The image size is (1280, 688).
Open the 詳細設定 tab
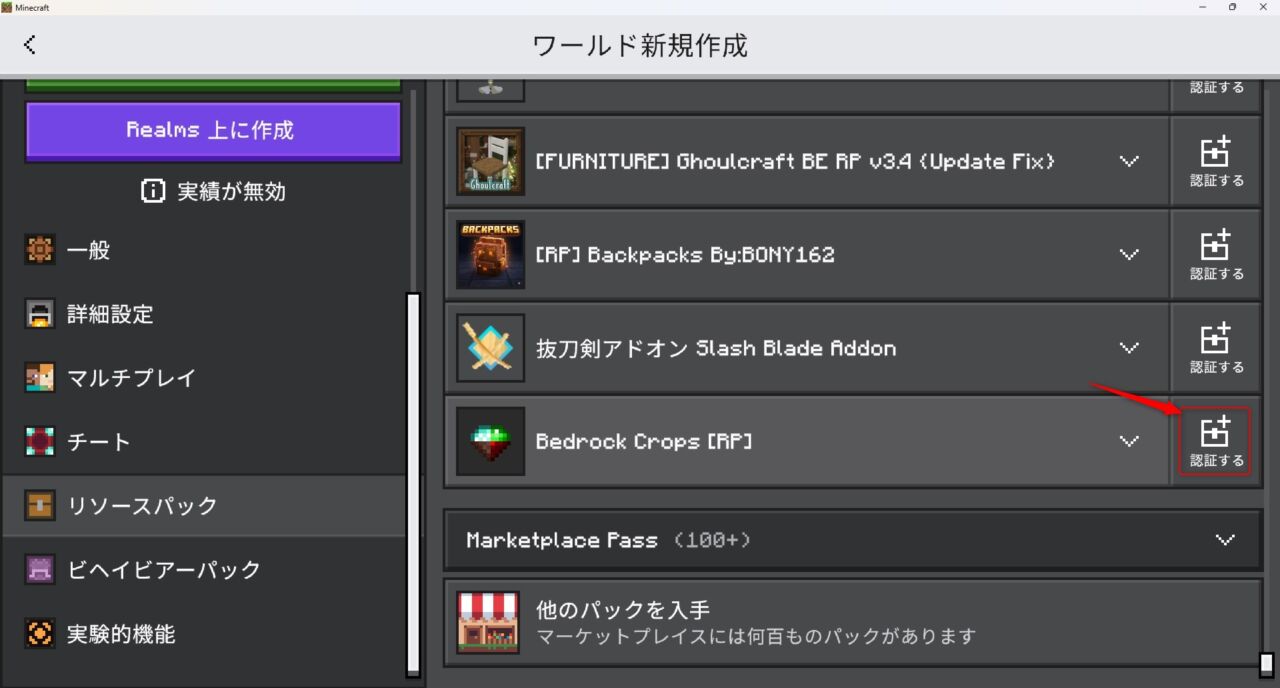pyautogui.click(x=205, y=314)
